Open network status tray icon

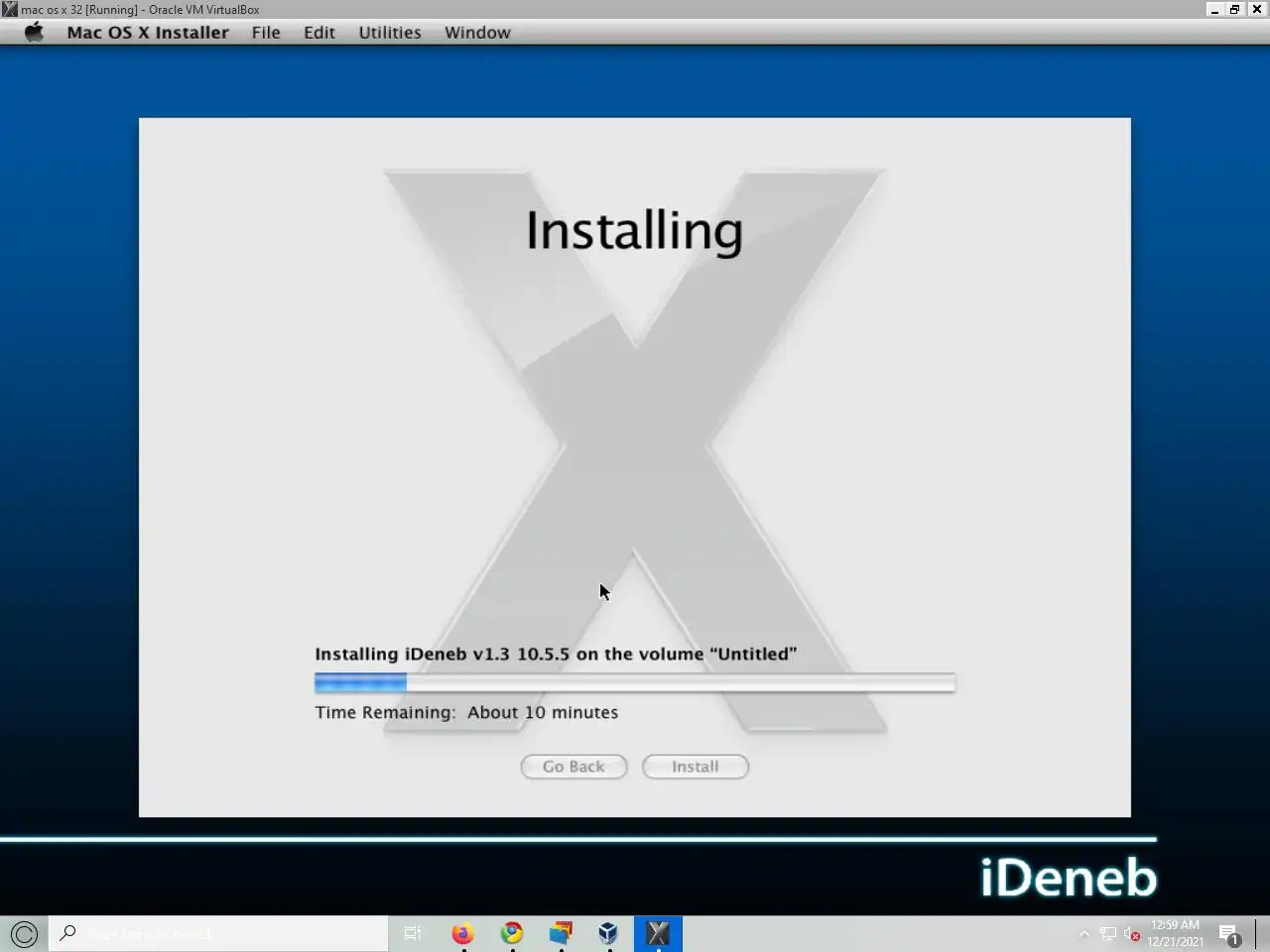click(x=1107, y=934)
